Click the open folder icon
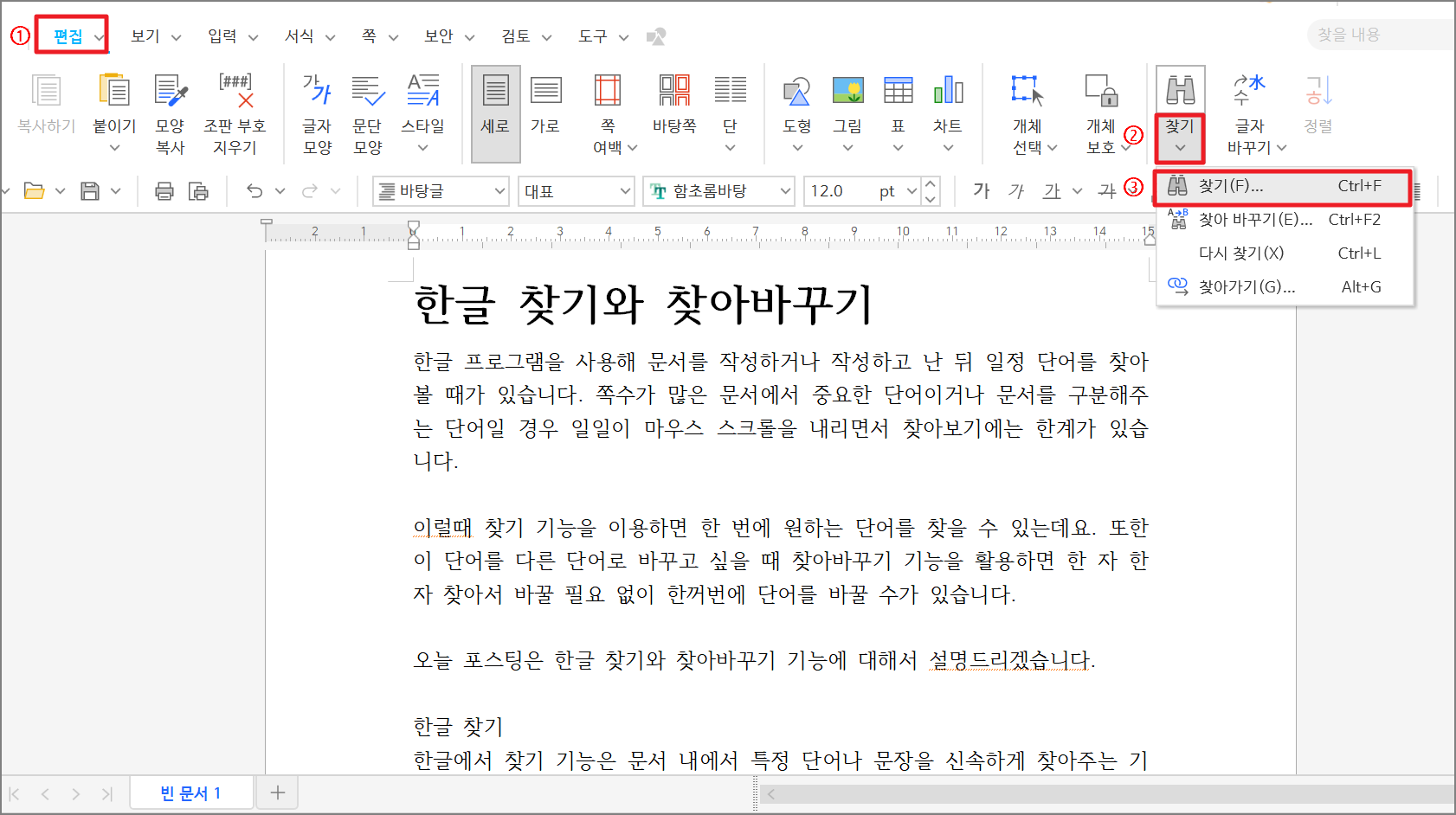1456x815 pixels. click(34, 190)
